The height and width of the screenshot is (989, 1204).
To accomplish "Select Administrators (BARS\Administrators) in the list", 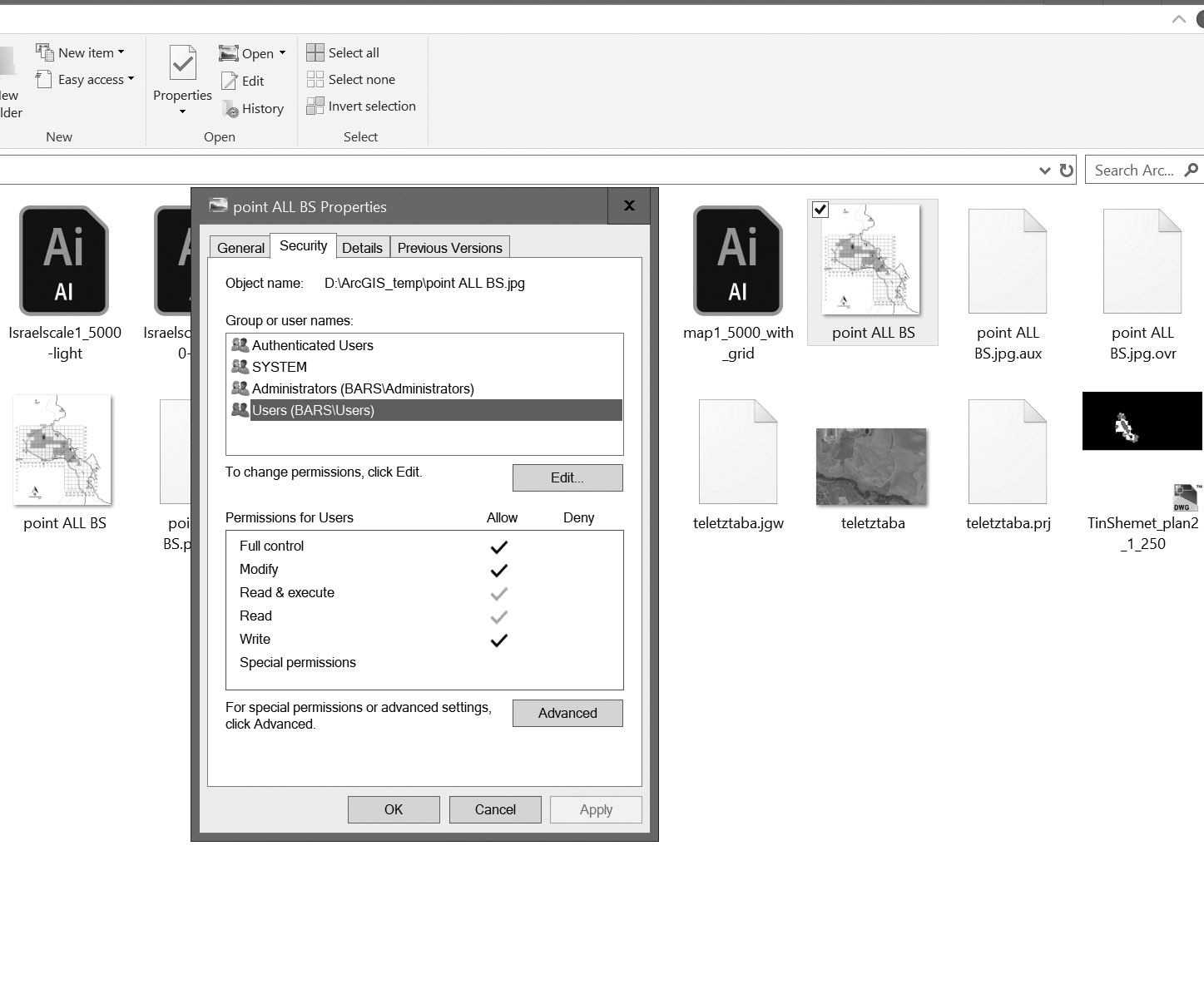I will pos(363,388).
